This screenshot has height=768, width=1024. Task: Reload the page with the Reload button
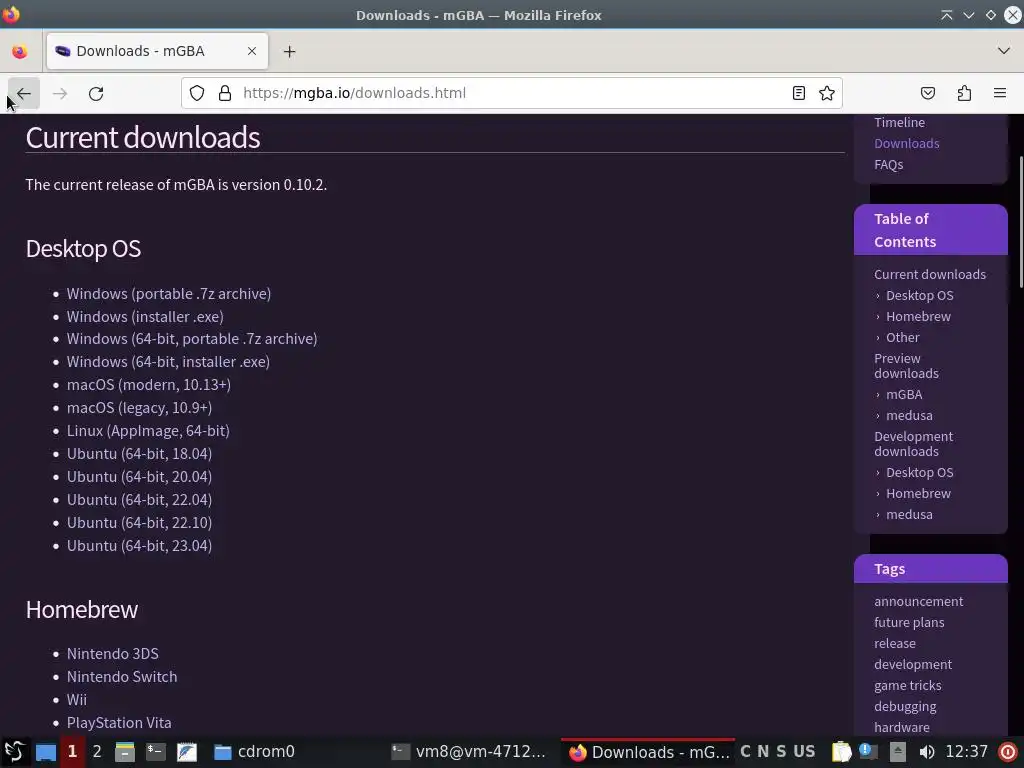96,93
